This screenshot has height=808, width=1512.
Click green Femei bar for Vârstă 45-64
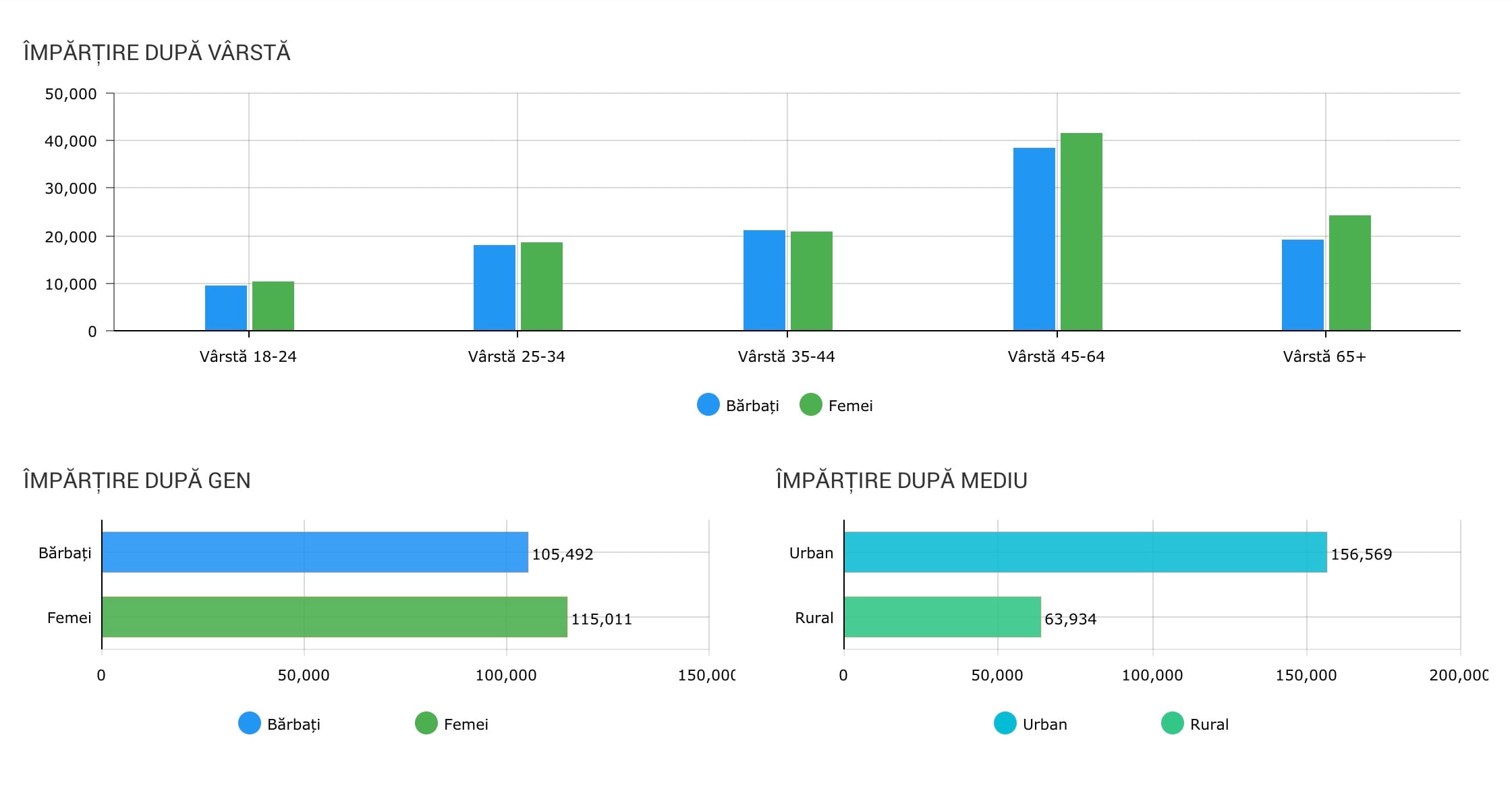(1082, 232)
